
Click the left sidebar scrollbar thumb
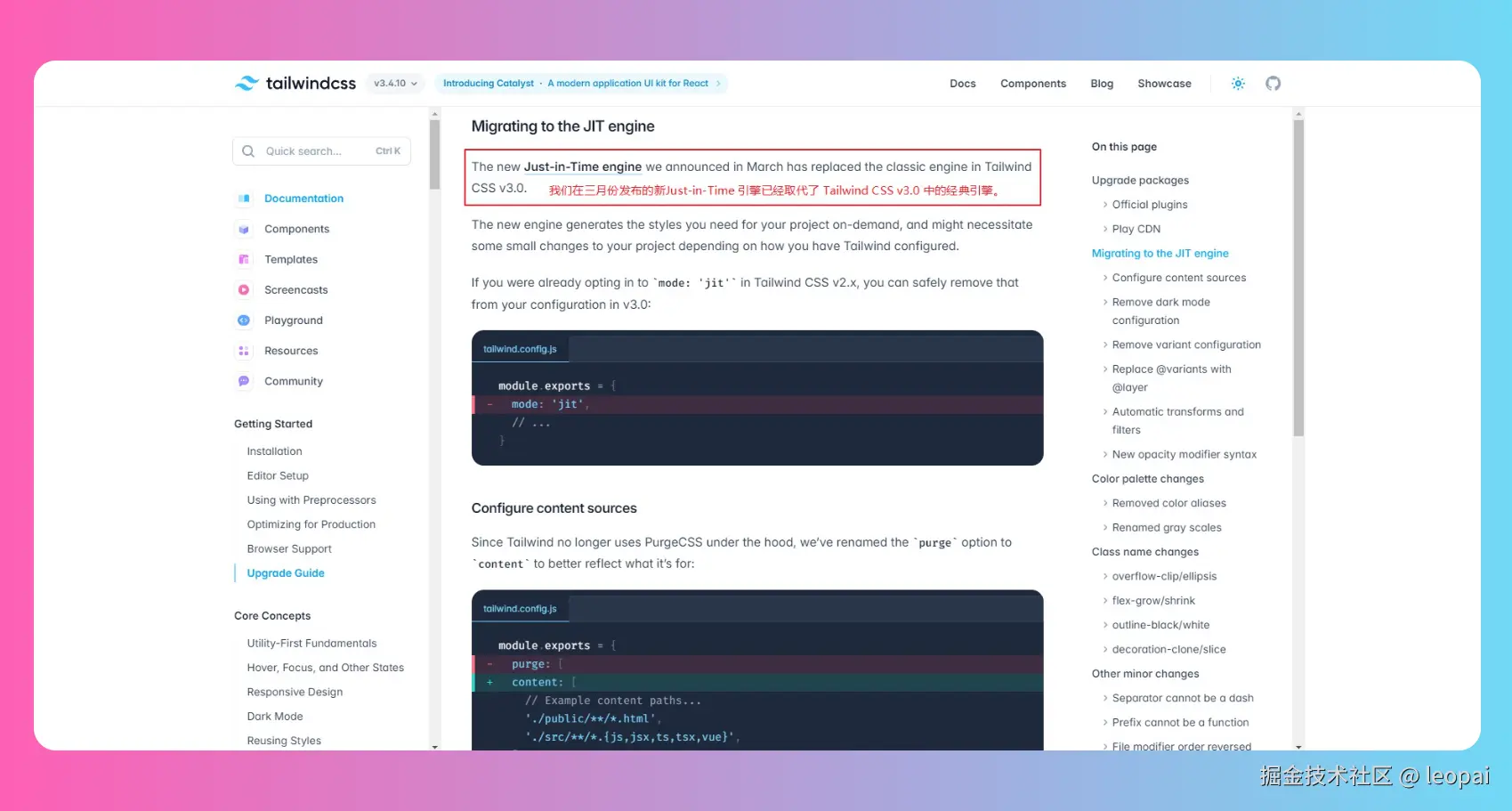[x=434, y=155]
